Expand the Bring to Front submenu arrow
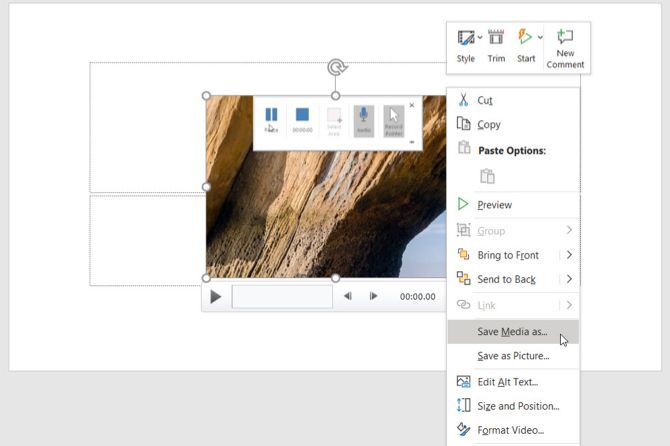The image size is (670, 446). point(569,255)
